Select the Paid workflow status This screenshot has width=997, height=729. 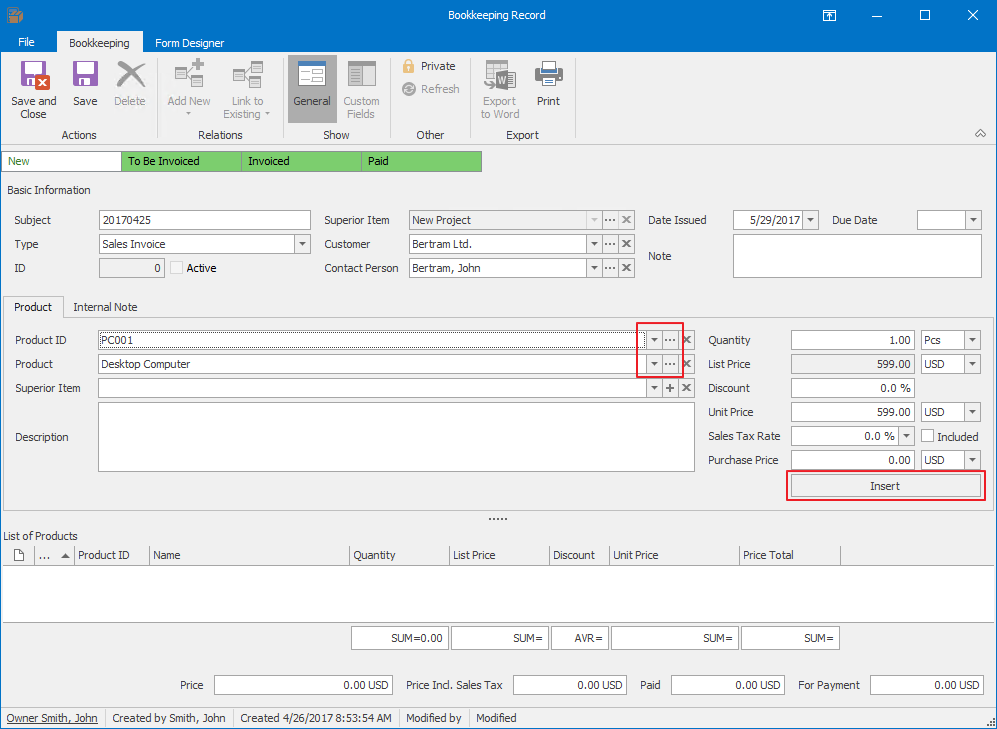[x=422, y=161]
